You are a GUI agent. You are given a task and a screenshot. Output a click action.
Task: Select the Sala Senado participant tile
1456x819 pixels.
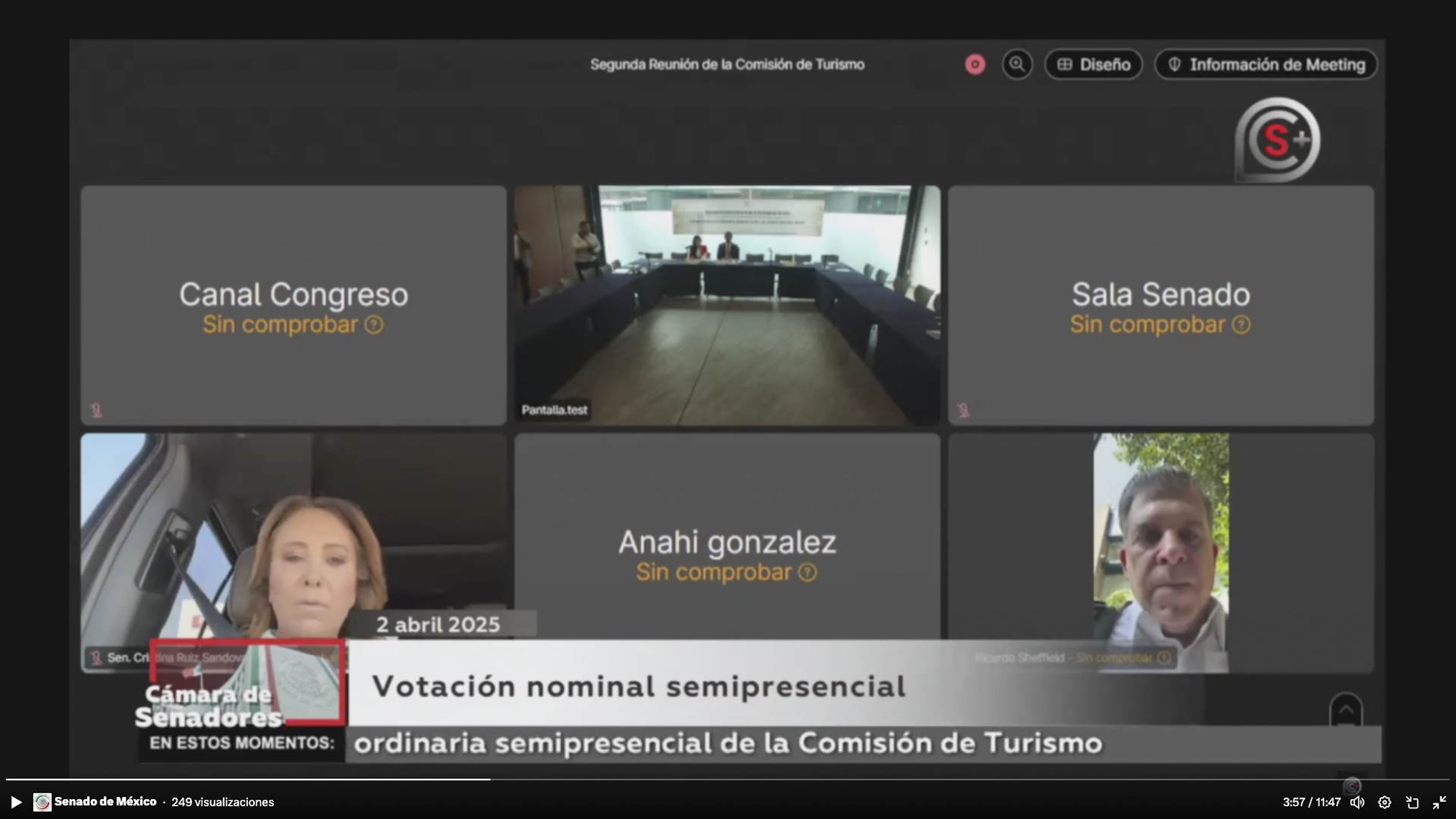coord(1161,305)
